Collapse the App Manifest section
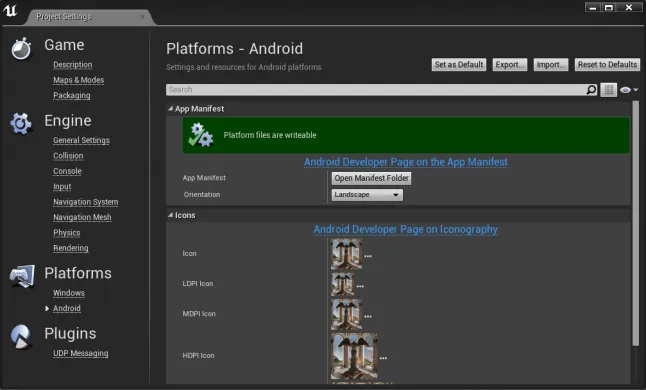 coord(171,109)
